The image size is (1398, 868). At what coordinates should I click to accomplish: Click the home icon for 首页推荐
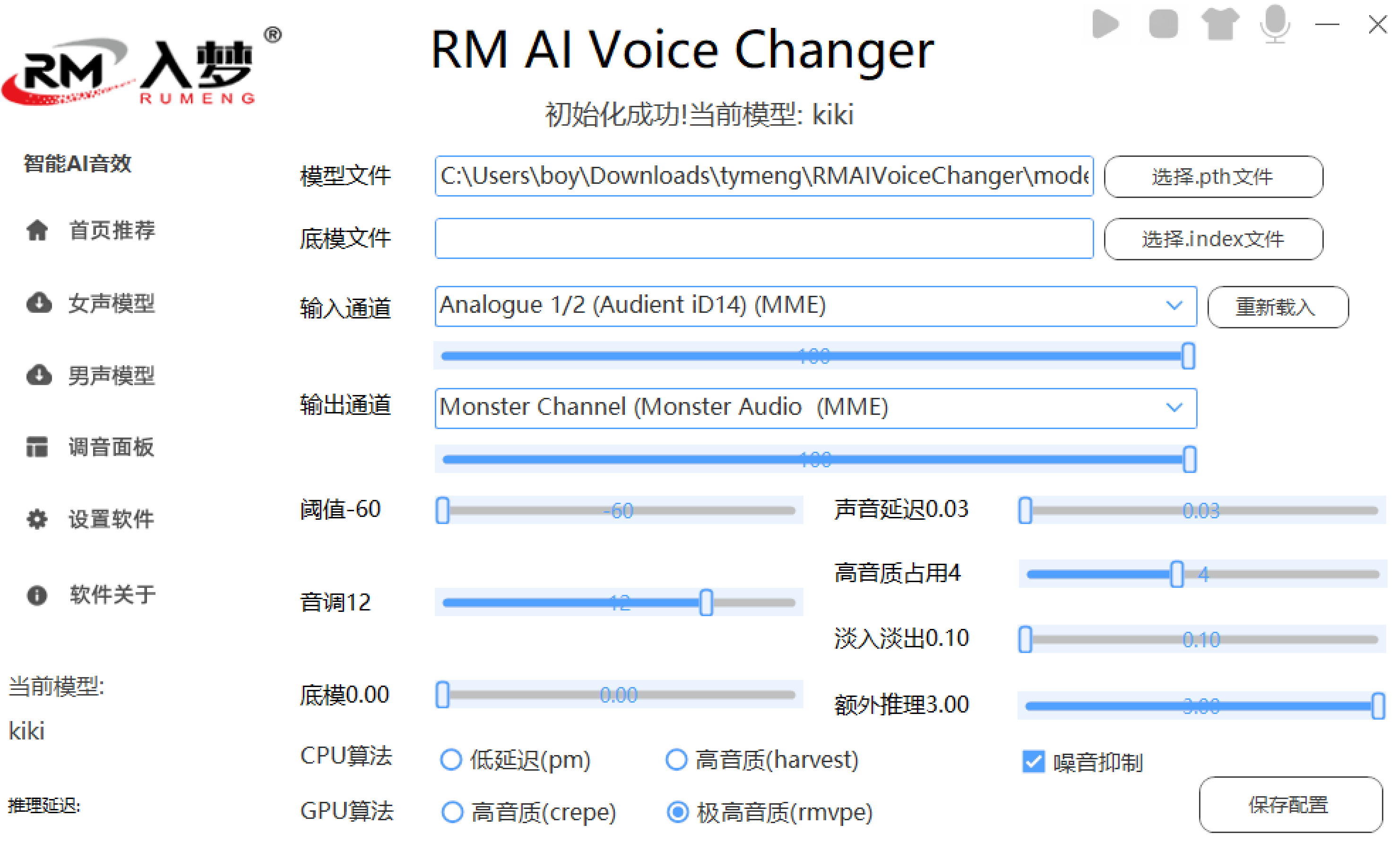click(37, 231)
